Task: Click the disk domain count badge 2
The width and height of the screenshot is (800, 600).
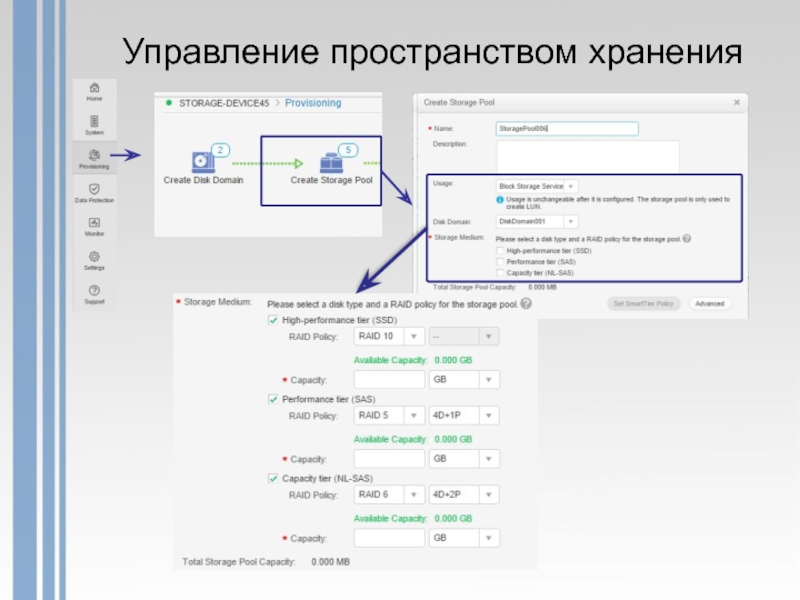Action: (220, 150)
